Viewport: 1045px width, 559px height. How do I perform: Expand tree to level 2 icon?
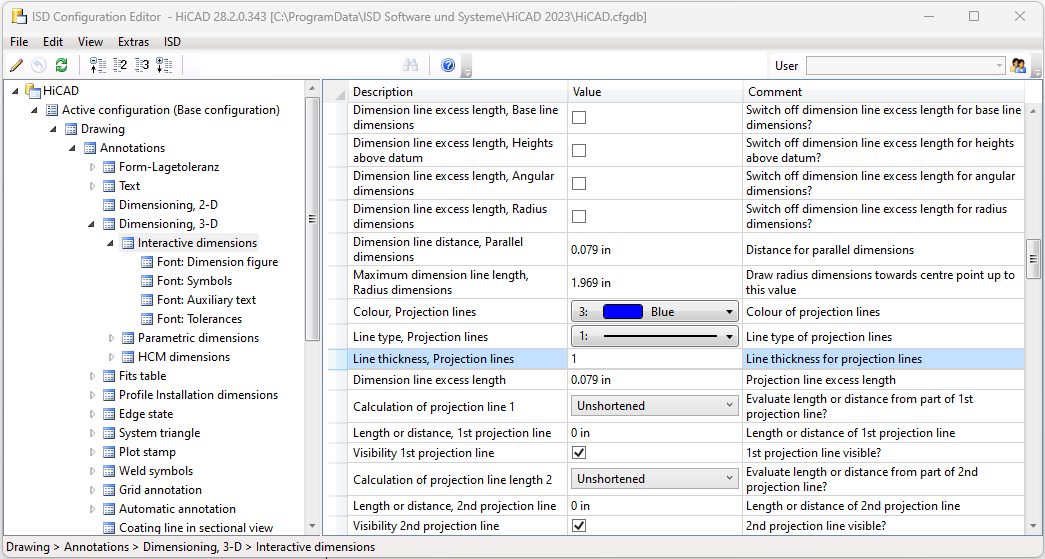120,65
